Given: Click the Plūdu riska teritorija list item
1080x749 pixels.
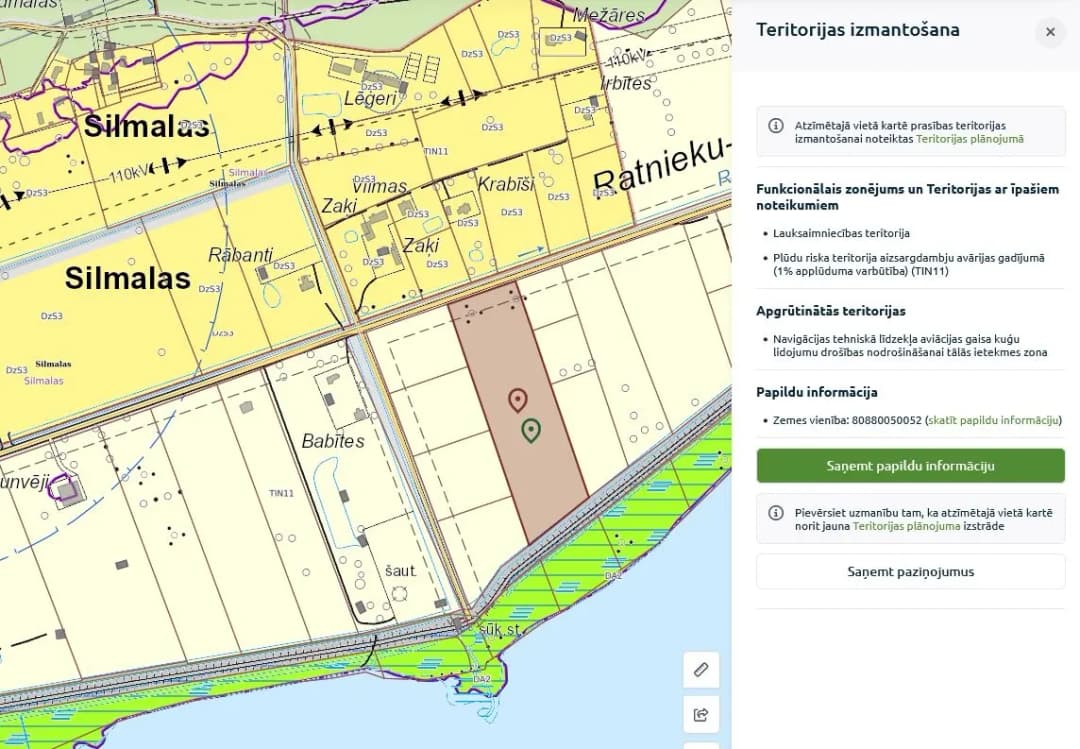Looking at the screenshot, I should 908,264.
